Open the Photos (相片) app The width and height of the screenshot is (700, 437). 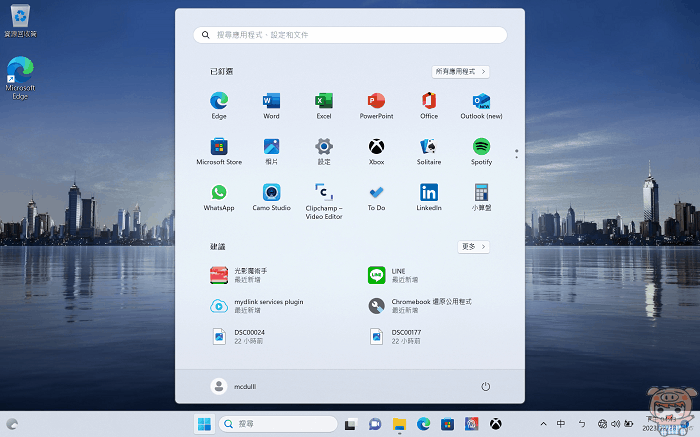click(x=271, y=152)
